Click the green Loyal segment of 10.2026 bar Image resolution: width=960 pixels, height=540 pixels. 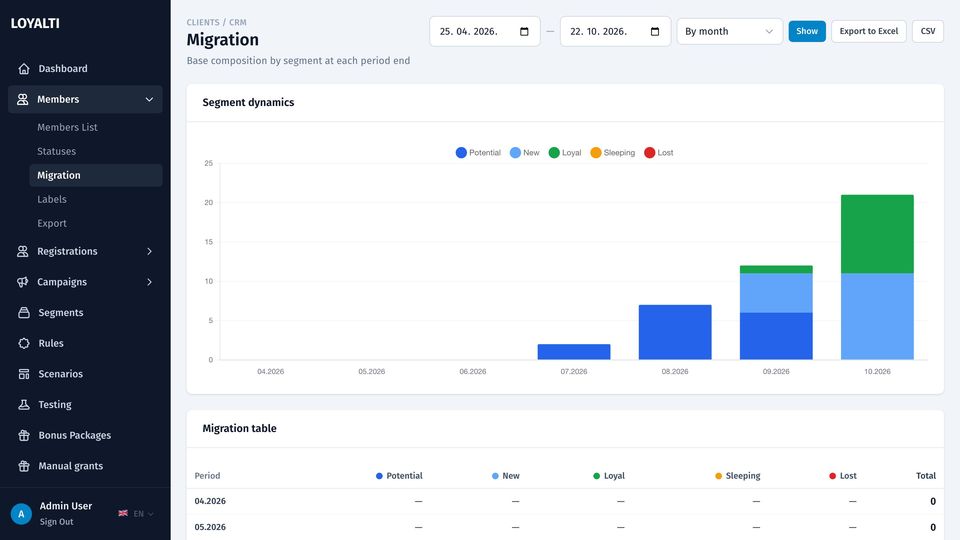[x=877, y=234]
